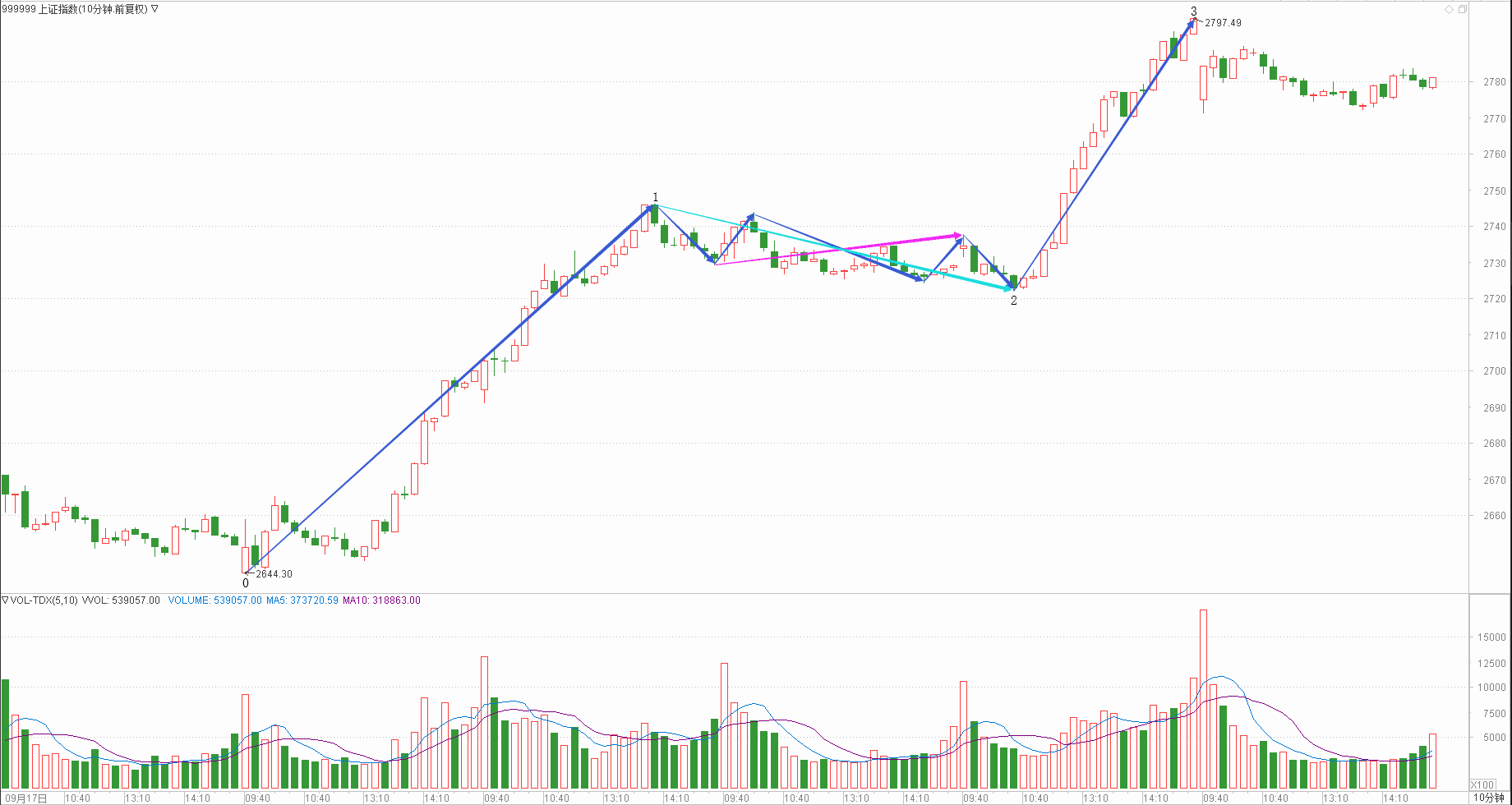Select wave point label 0 near 2644.30
Image resolution: width=1512 pixels, height=805 pixels.
click(x=245, y=583)
